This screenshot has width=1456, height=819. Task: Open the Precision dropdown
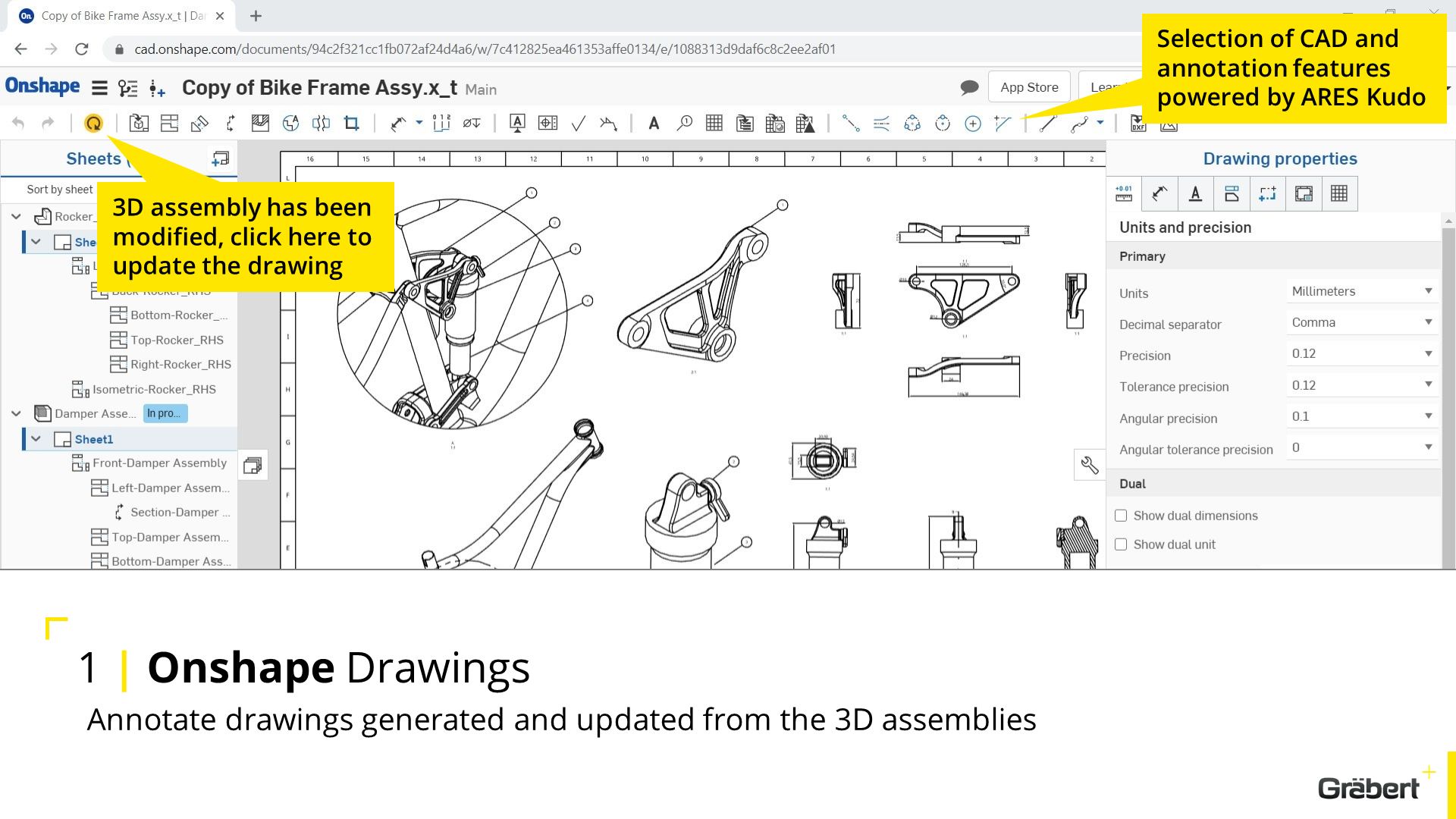[1362, 353]
